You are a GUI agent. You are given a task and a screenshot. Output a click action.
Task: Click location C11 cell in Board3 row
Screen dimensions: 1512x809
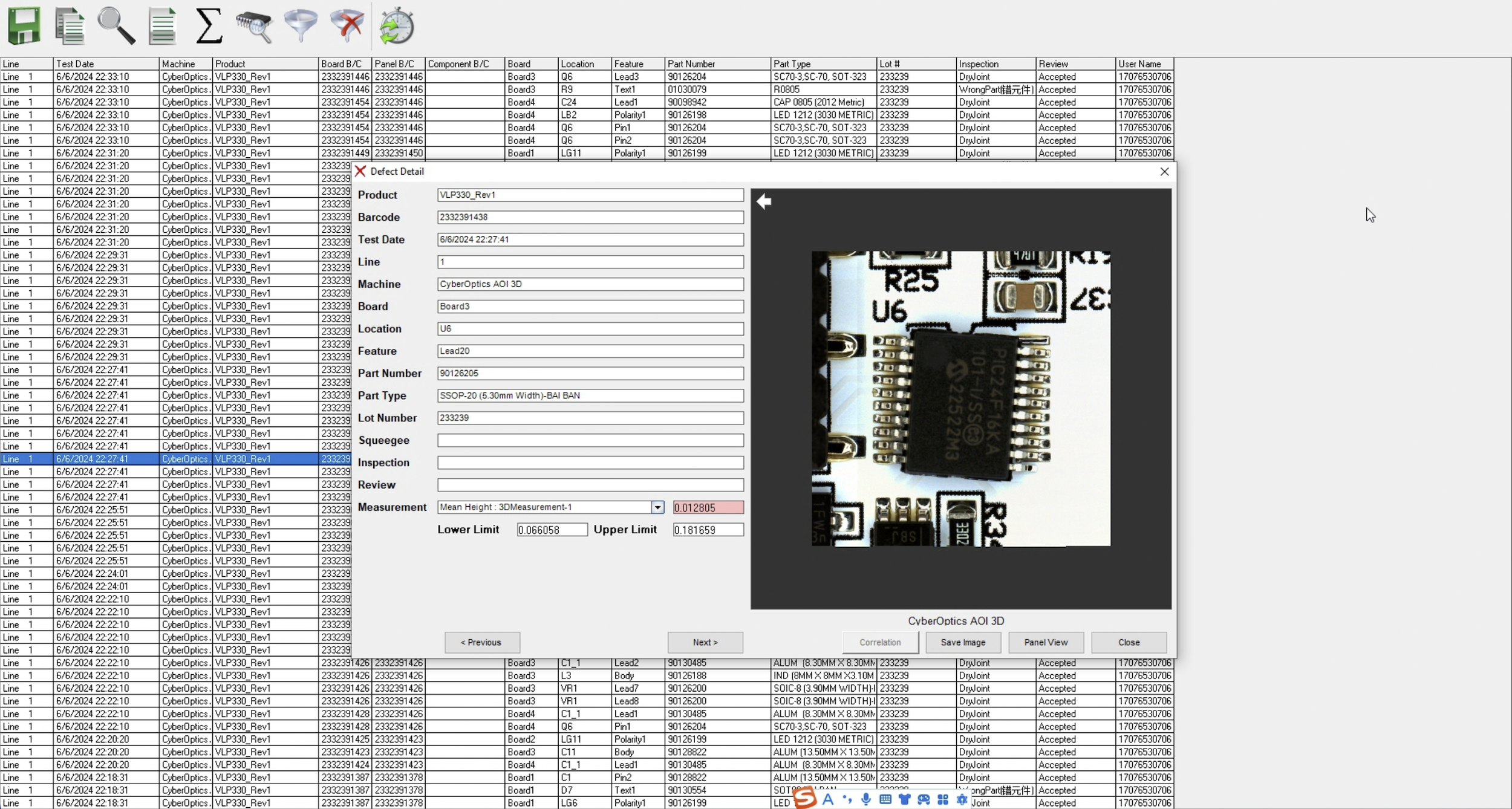584,752
